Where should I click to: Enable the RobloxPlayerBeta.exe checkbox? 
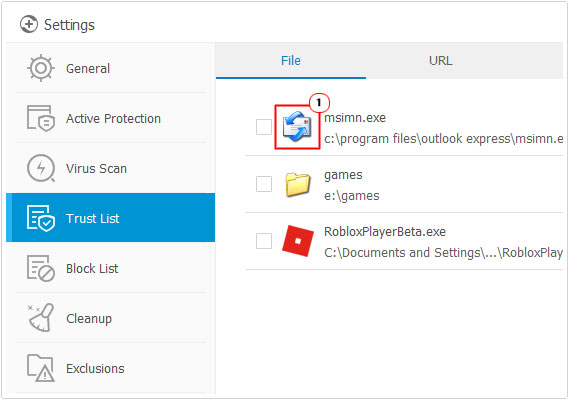(264, 241)
